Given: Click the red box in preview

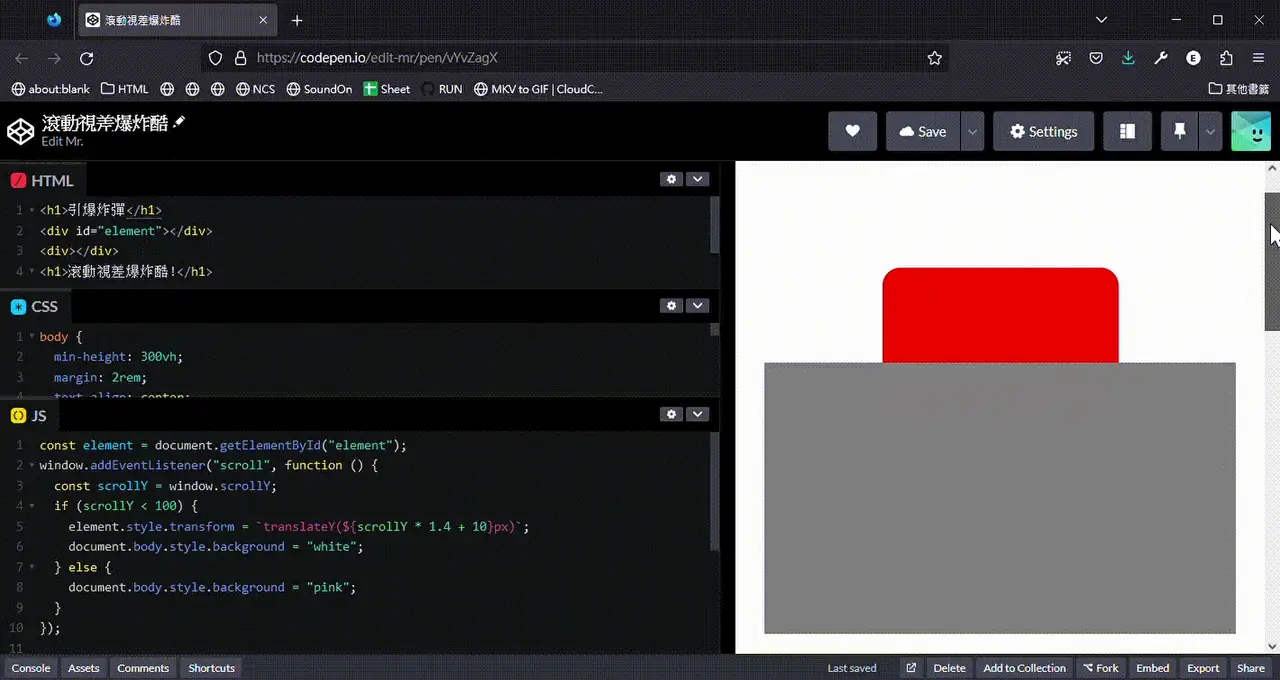Looking at the screenshot, I should pyautogui.click(x=1000, y=315).
